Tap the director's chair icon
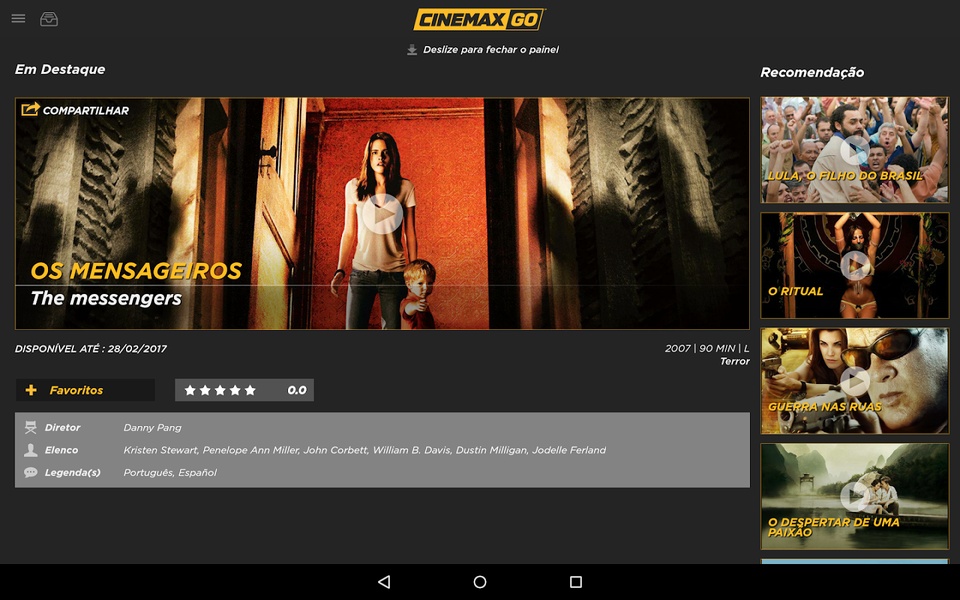 31,427
